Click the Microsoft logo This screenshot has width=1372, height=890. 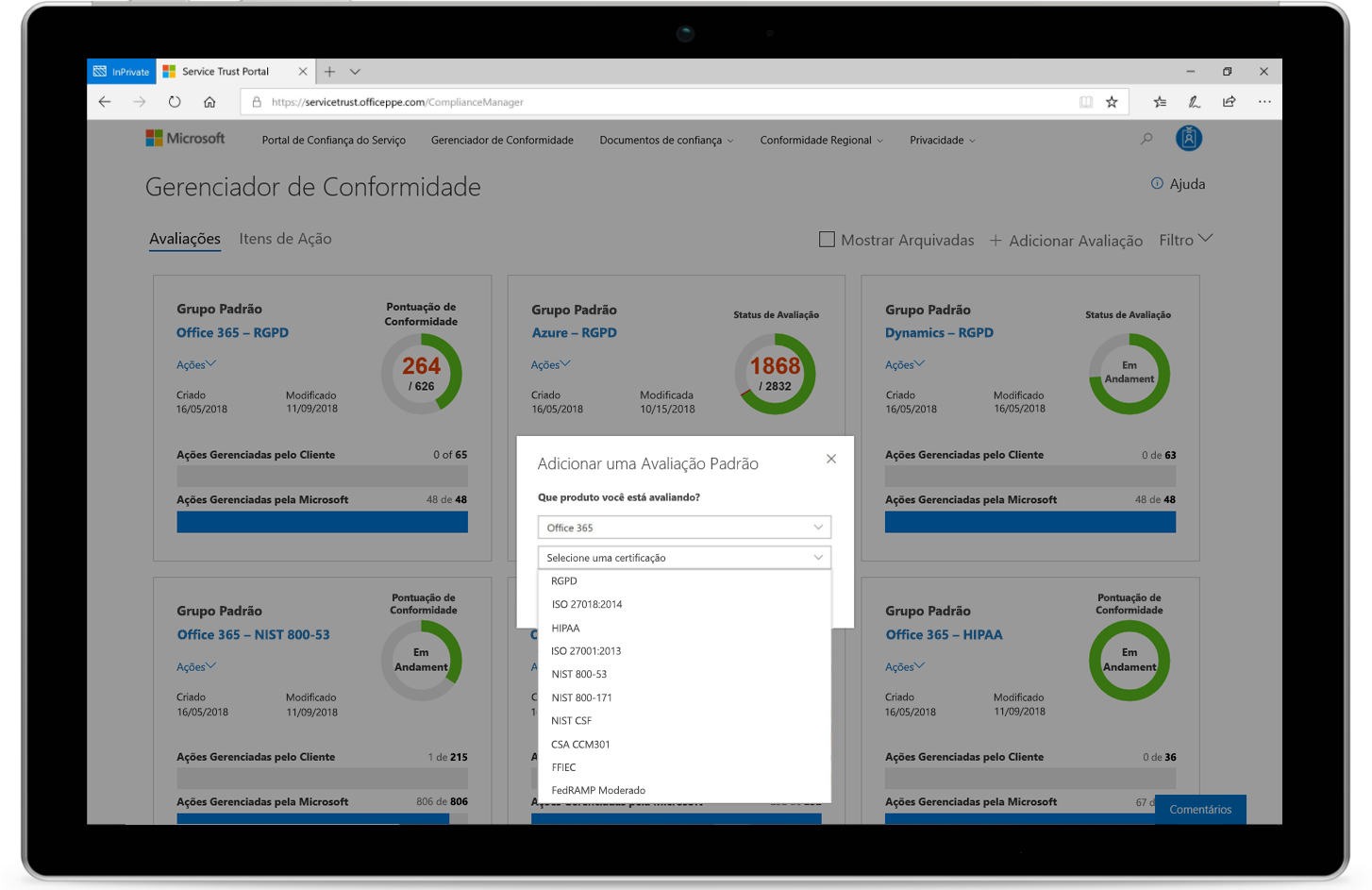[185, 139]
